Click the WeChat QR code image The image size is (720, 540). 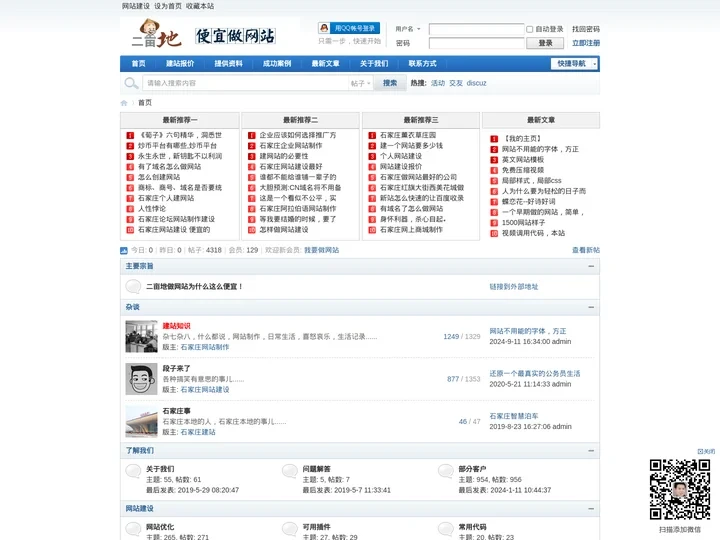680,489
